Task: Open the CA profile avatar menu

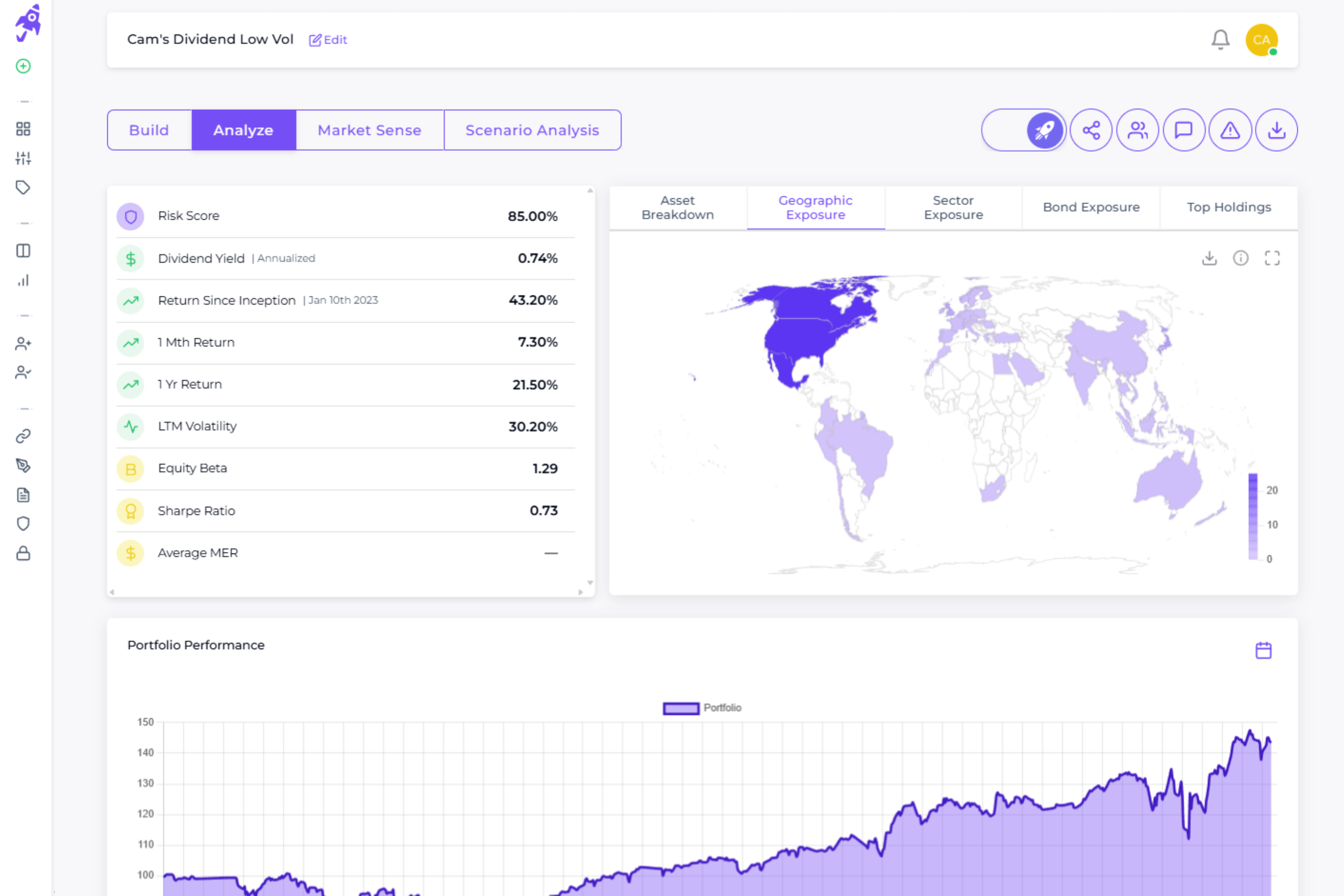Action: [x=1262, y=39]
